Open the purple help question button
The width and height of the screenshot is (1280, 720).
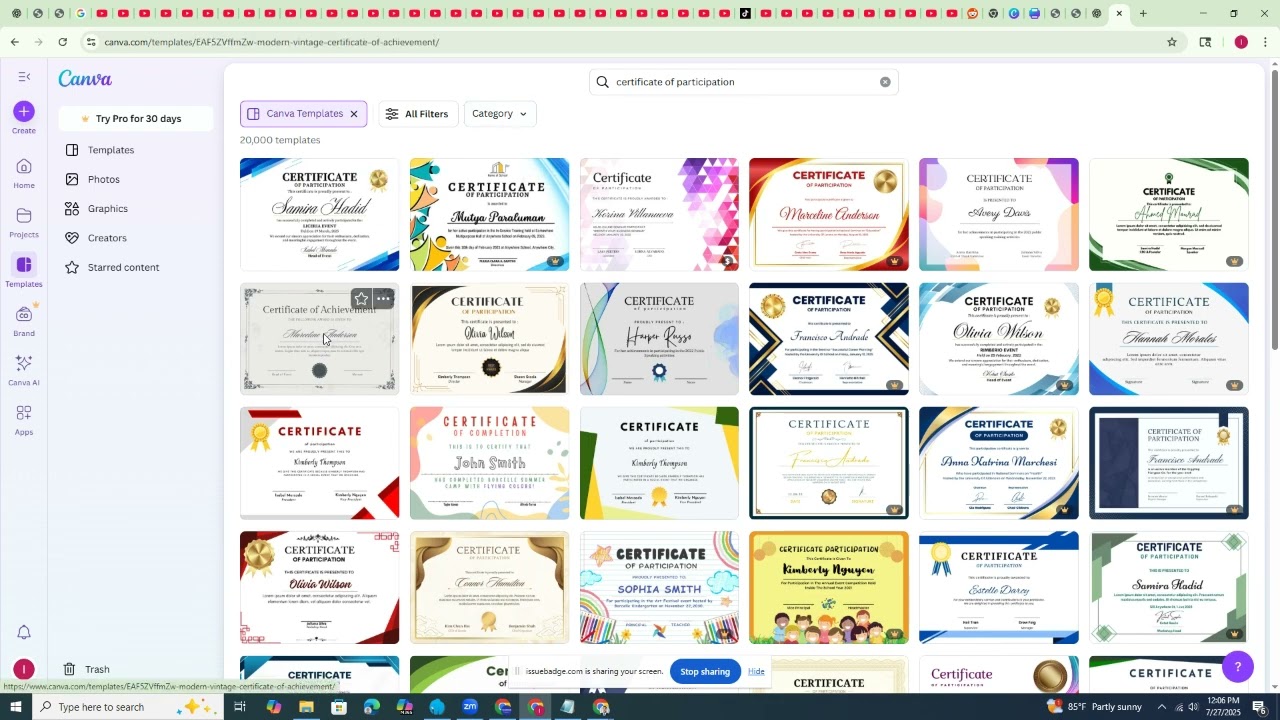coord(1238,666)
